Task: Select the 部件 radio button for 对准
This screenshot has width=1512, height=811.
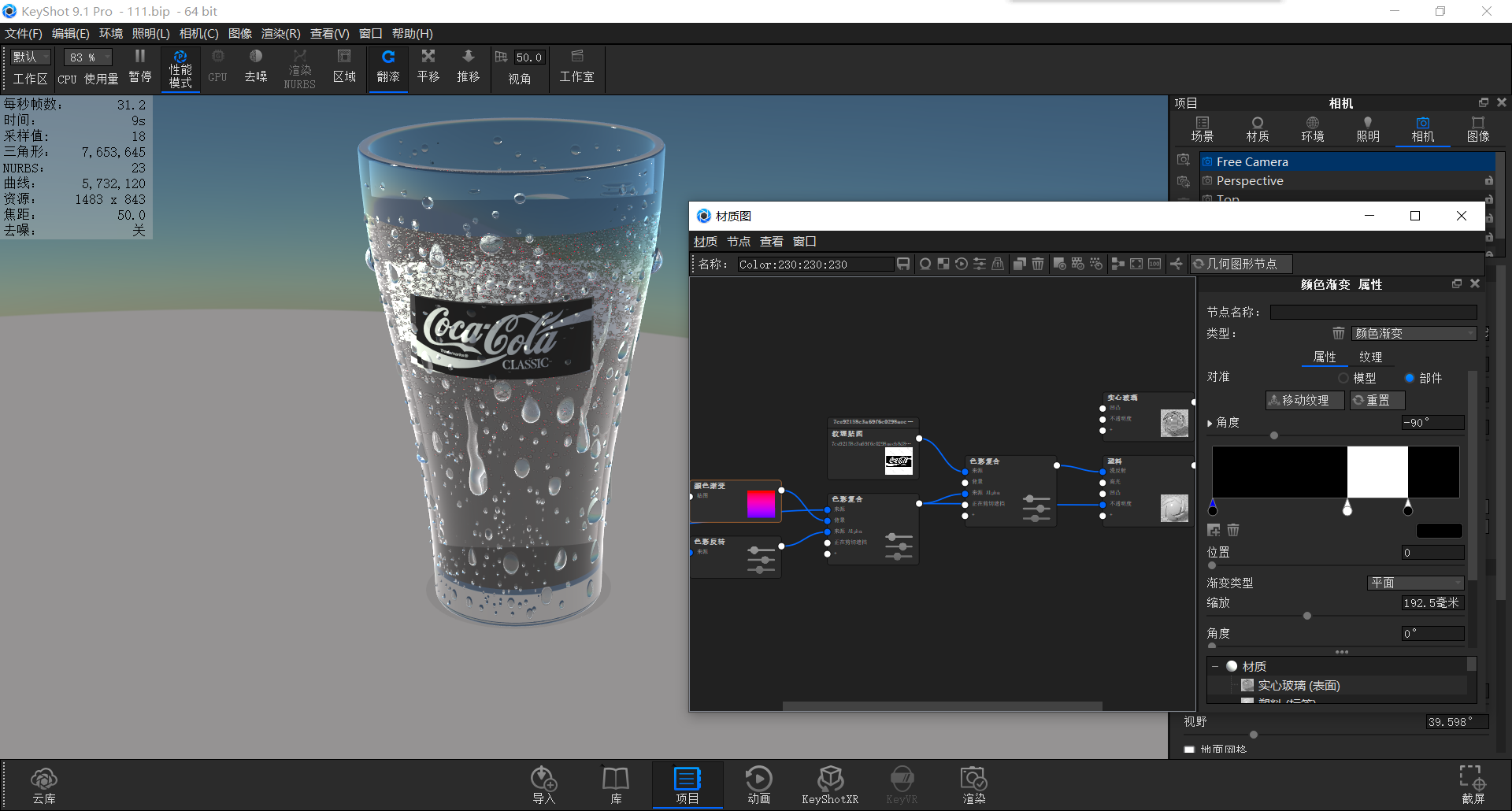Action: 1410,378
